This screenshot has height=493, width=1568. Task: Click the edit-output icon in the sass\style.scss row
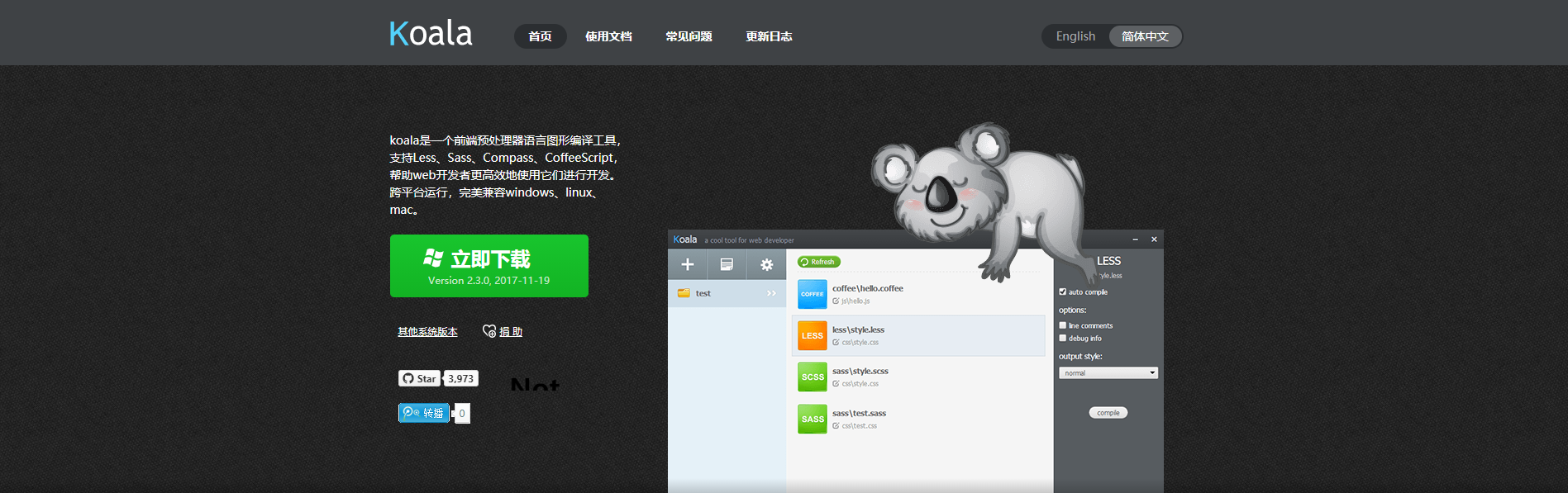click(x=836, y=384)
